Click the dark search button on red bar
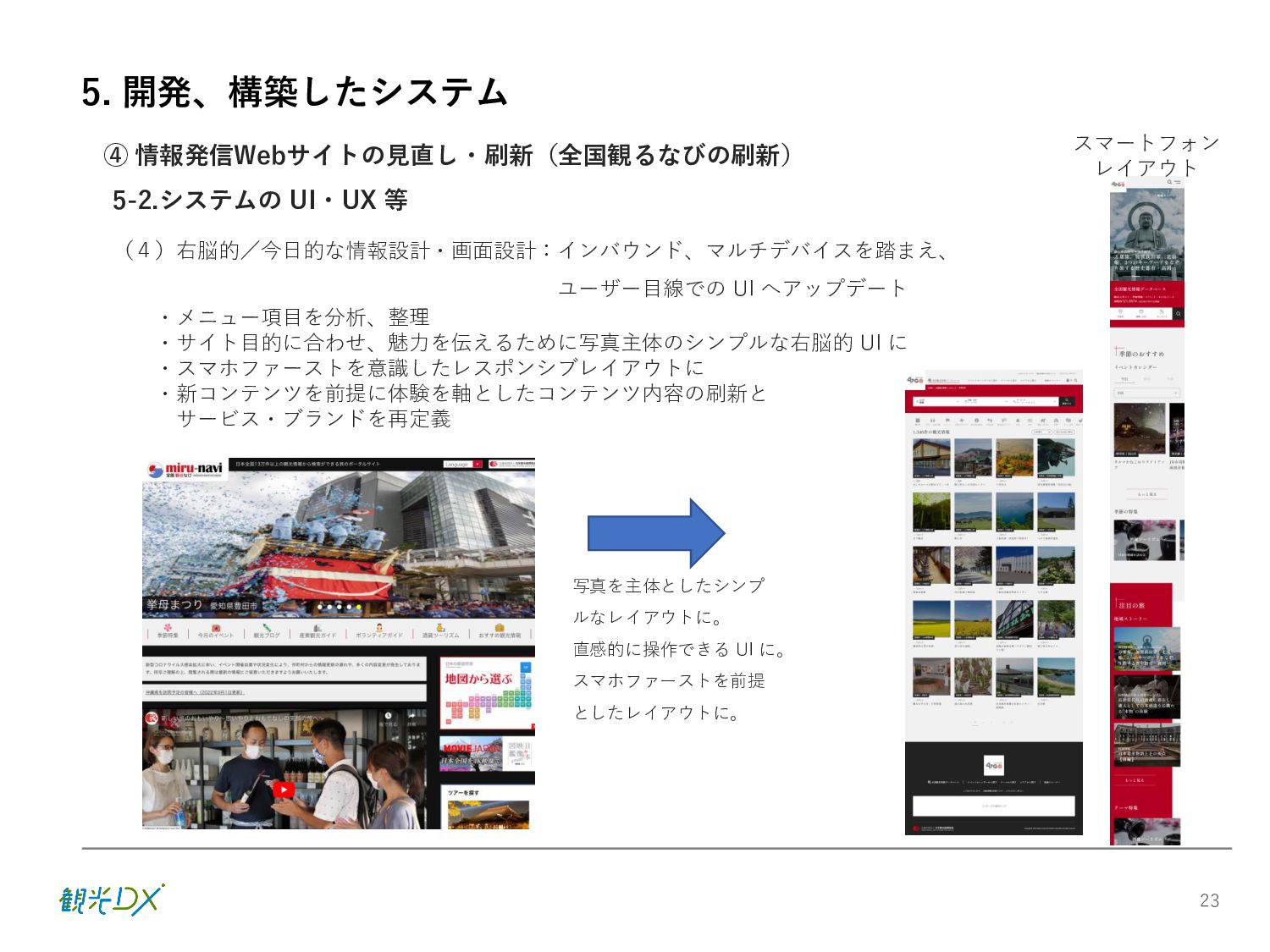Screen dimensions: 1270x952 (1067, 401)
